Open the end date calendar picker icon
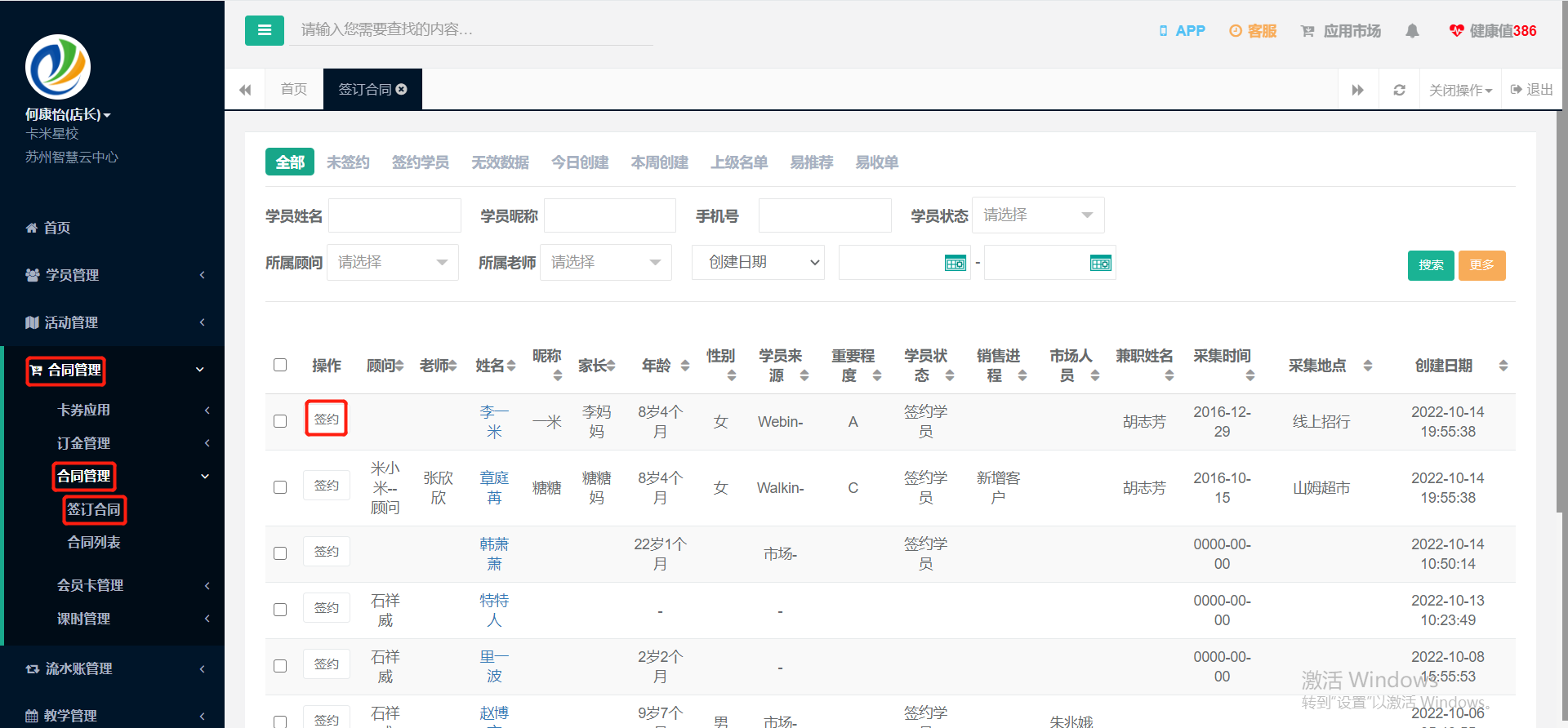 pos(1100,263)
